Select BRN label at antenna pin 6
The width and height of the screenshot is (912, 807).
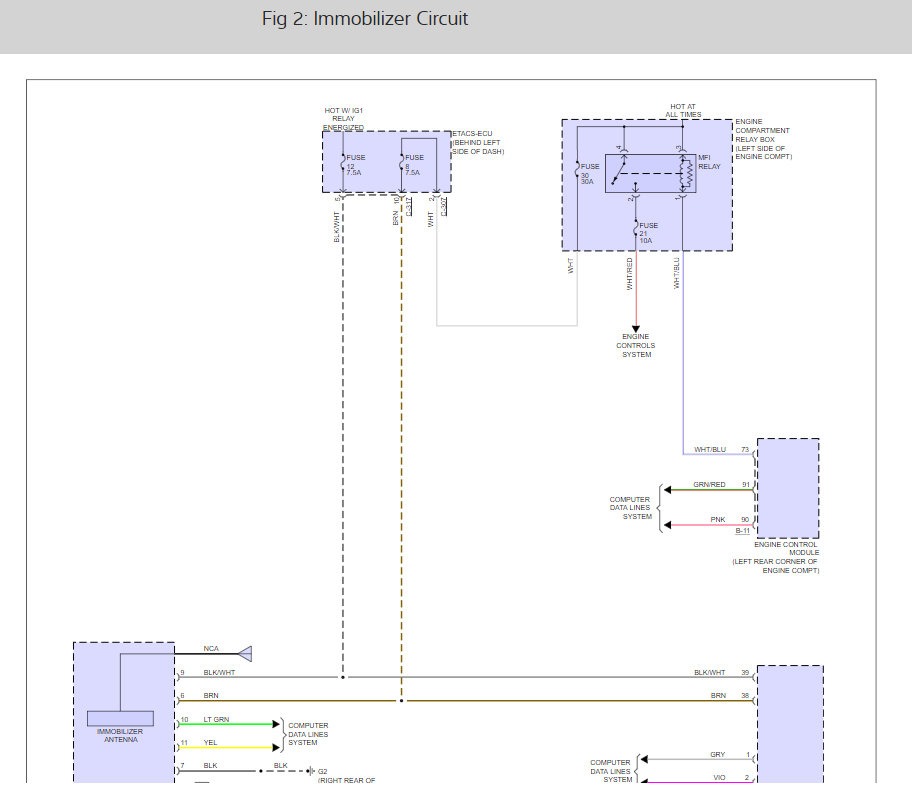click(x=211, y=696)
